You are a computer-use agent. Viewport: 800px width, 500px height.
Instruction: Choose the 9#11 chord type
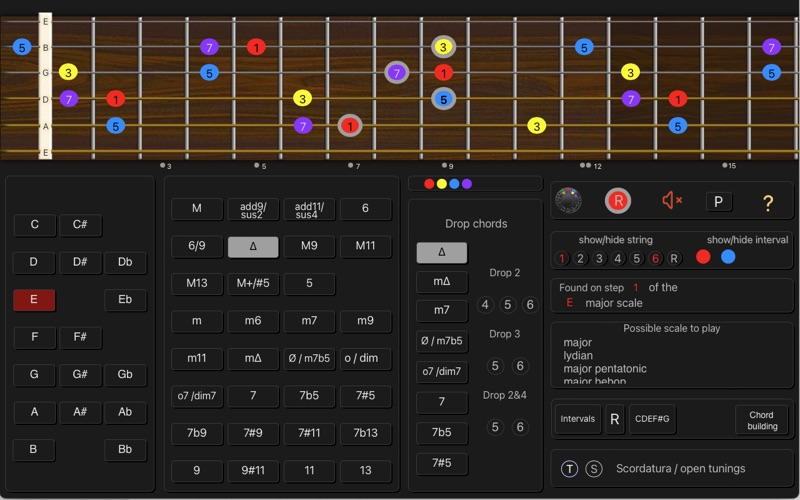coord(253,470)
